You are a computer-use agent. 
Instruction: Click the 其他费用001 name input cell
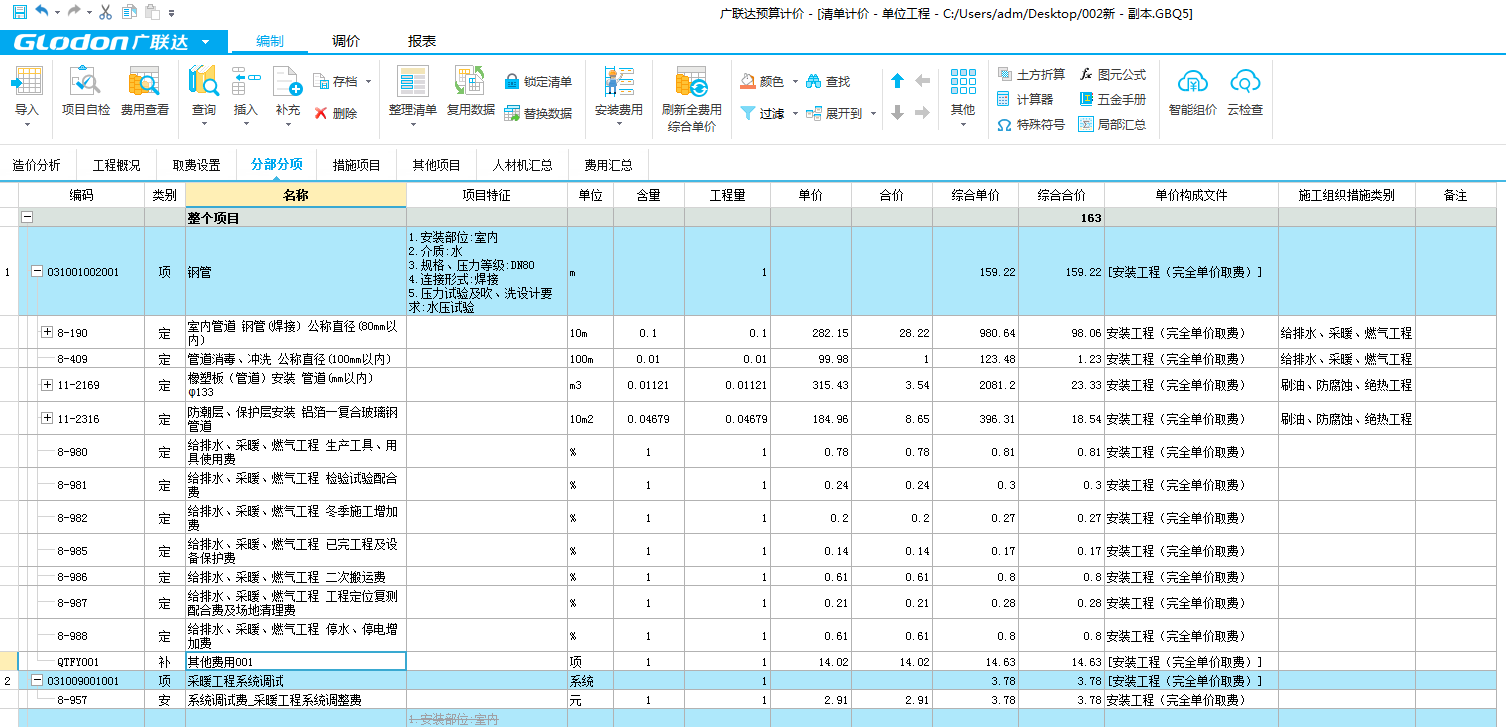pos(296,661)
